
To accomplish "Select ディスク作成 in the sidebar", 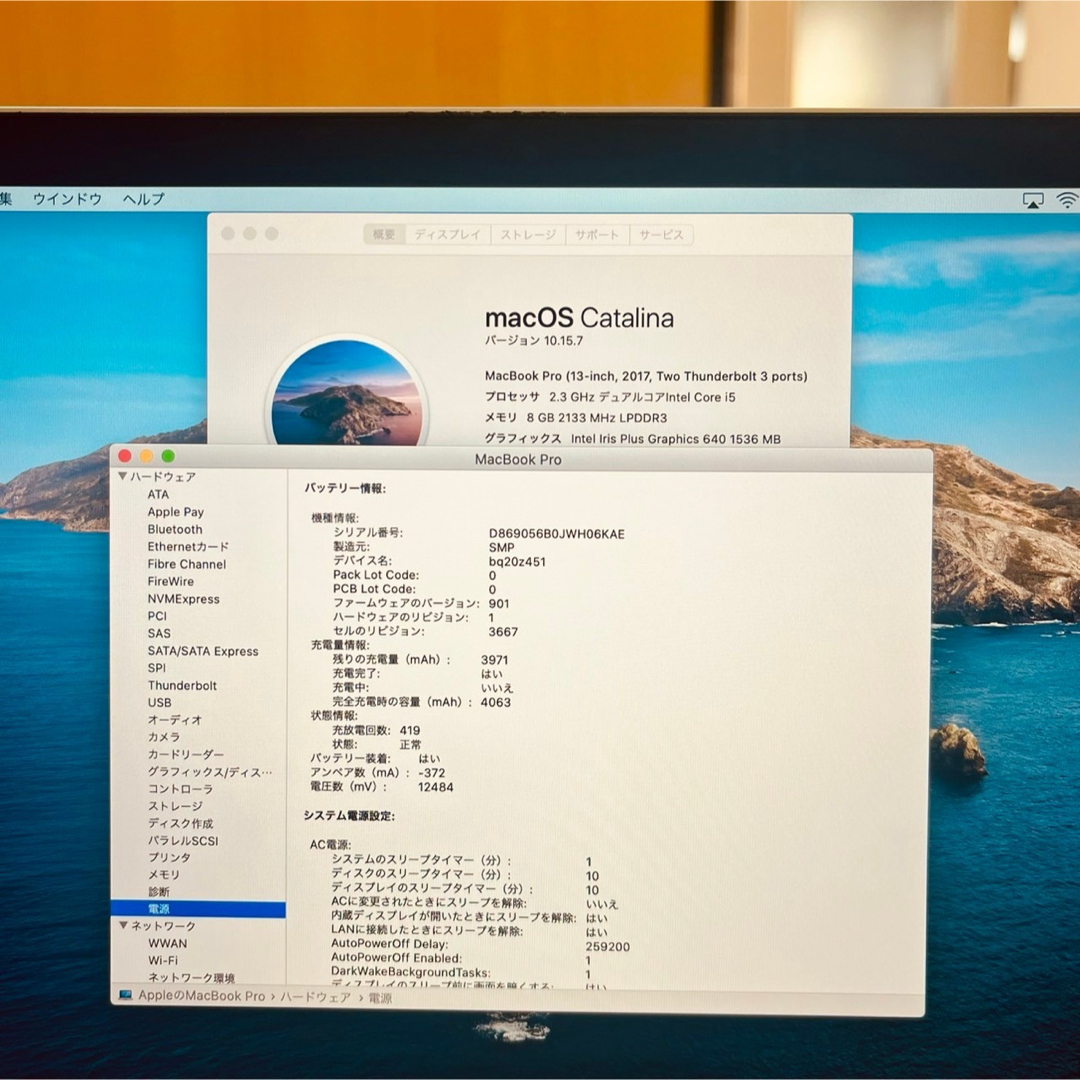I will [180, 823].
